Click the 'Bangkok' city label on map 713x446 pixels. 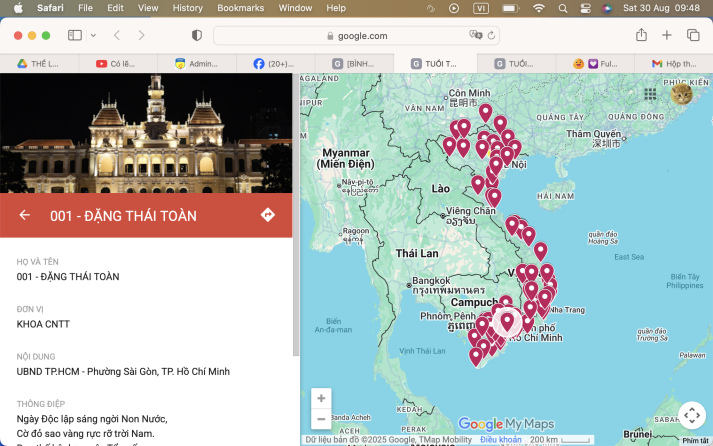431,281
